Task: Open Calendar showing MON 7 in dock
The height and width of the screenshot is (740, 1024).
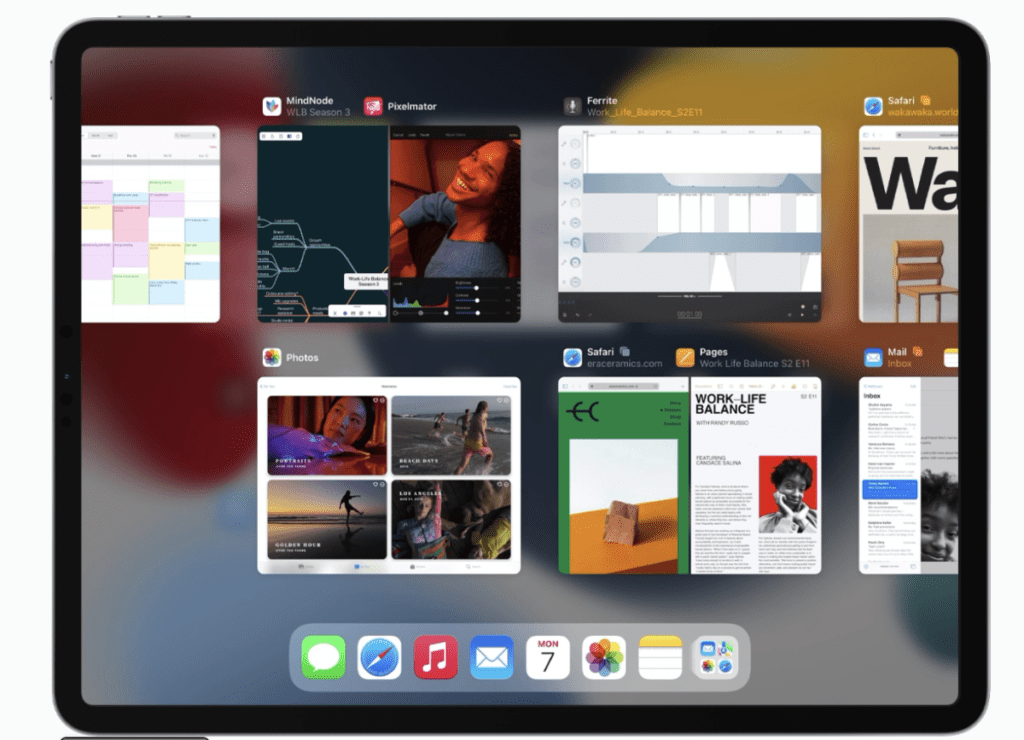Action: click(548, 657)
